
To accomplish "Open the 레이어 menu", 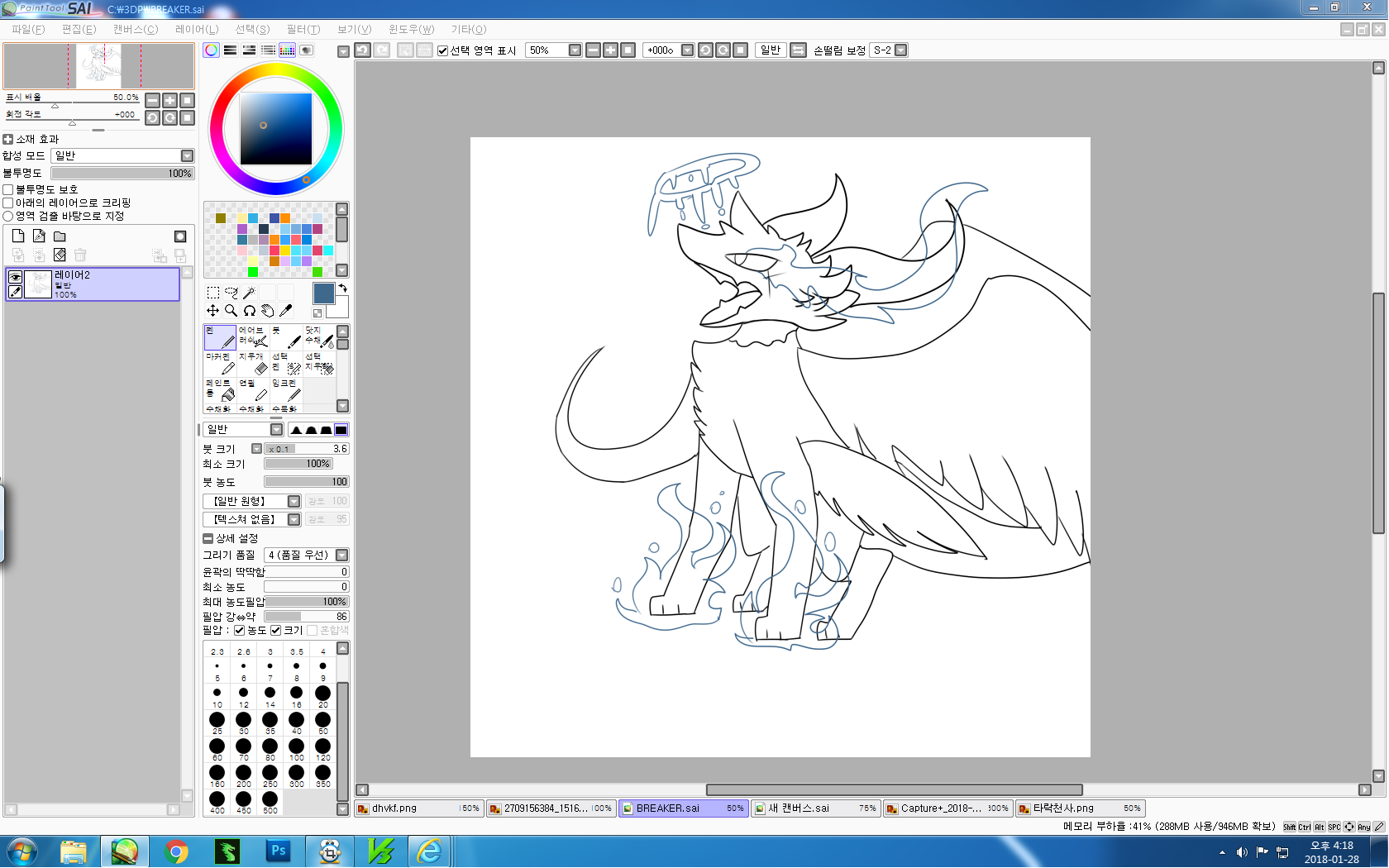I will (197, 30).
